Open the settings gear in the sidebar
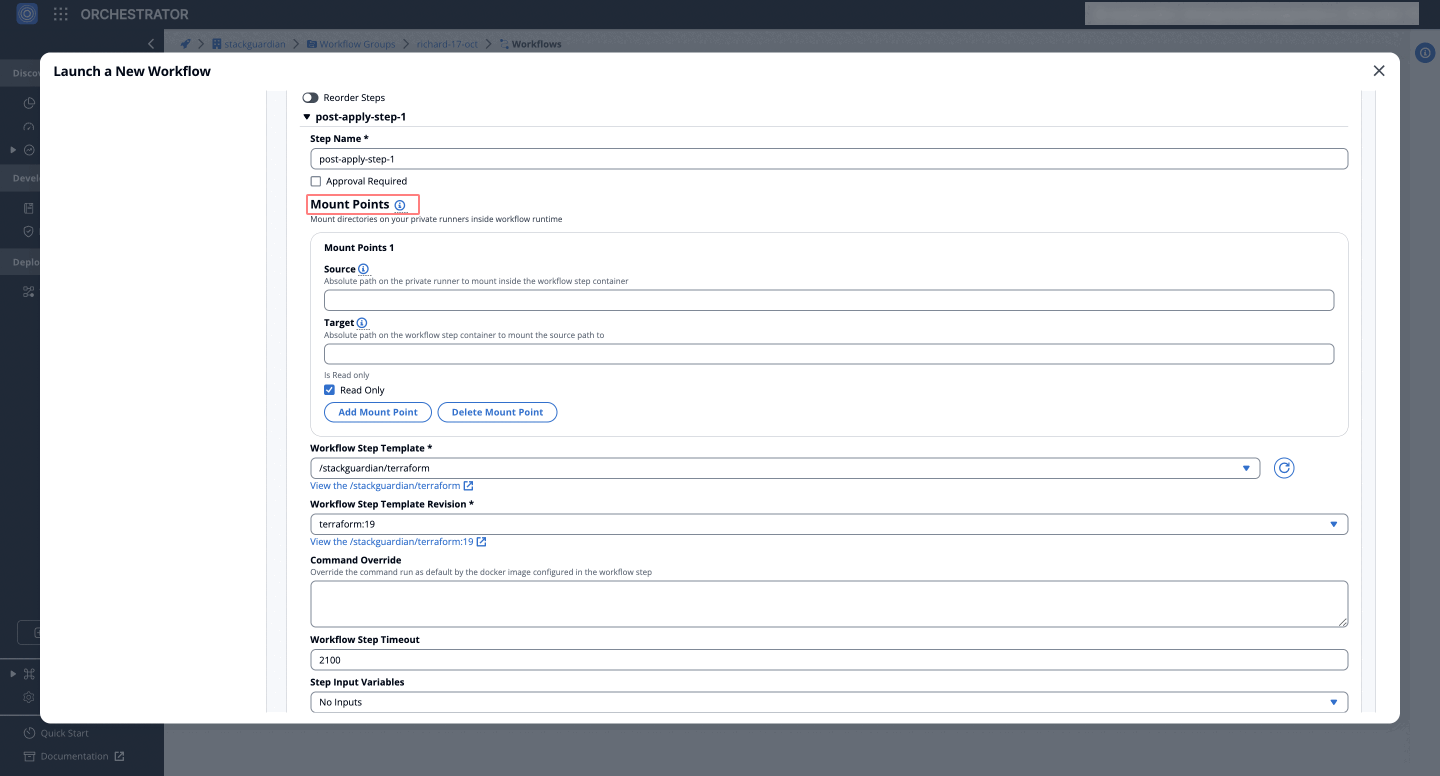The height and width of the screenshot is (776, 1440). click(29, 697)
